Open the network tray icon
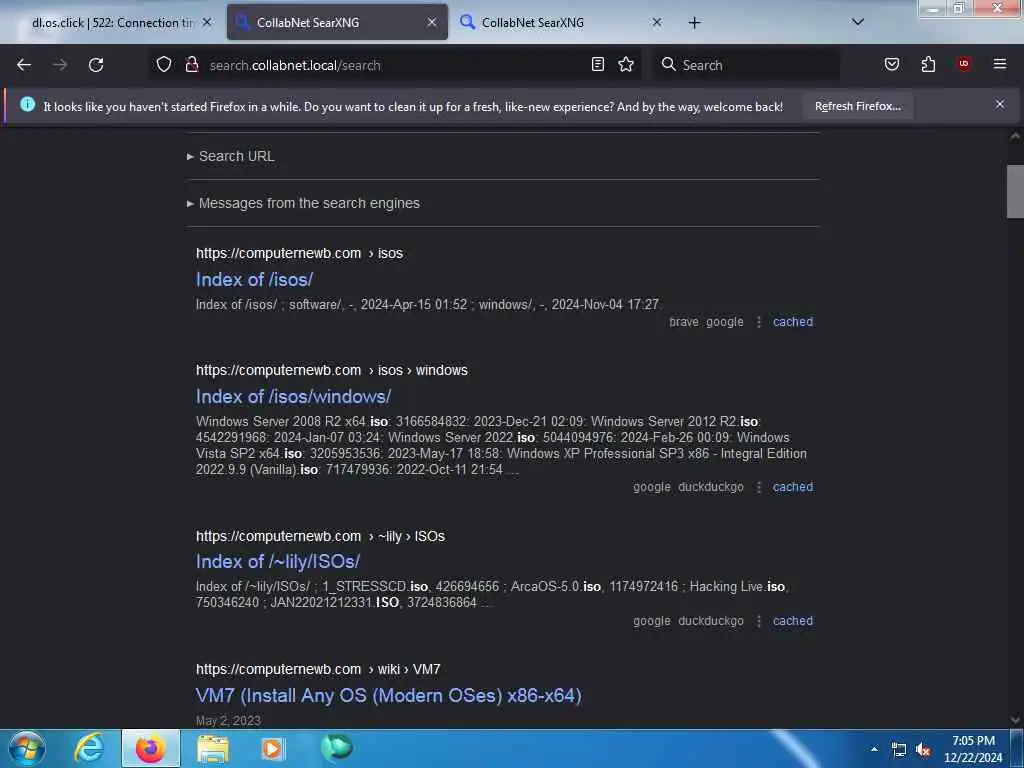Screen dimensions: 1024x768 (899, 750)
